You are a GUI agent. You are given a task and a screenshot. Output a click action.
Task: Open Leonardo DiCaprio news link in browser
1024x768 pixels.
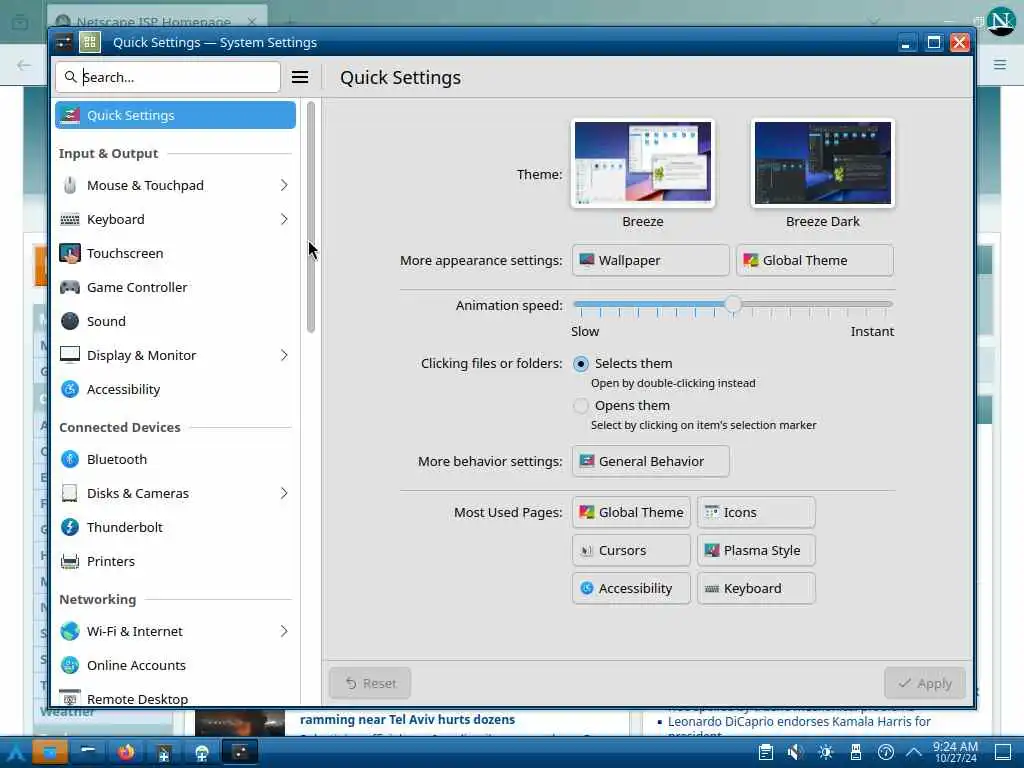click(799, 722)
